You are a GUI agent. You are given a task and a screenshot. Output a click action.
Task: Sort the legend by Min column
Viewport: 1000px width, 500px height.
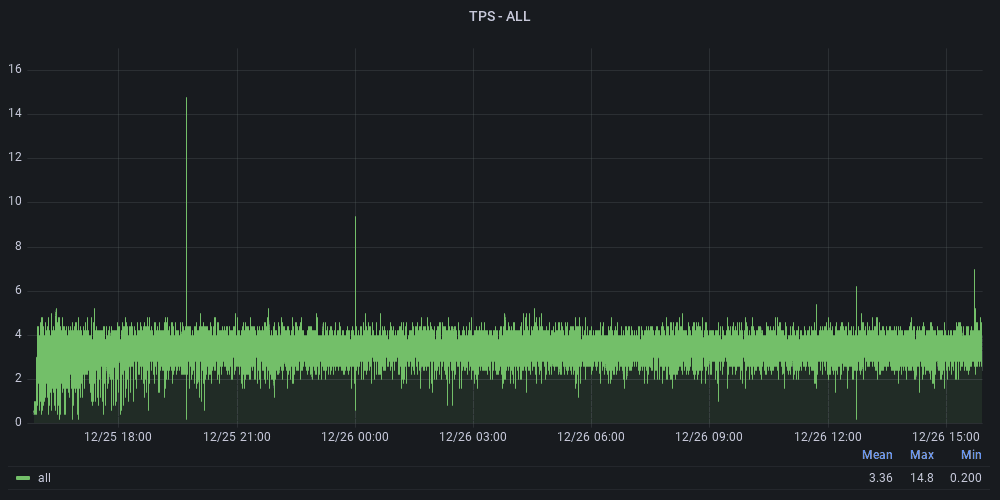pos(970,455)
